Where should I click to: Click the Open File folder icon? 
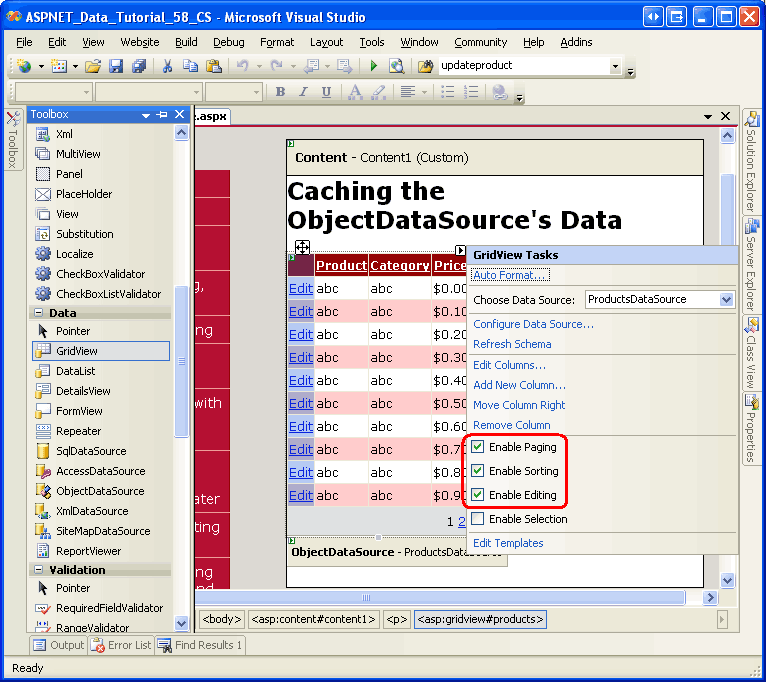(x=93, y=66)
